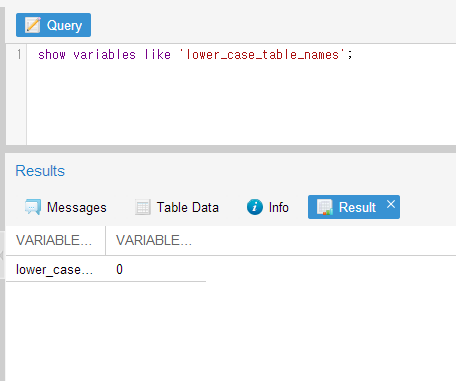
Task: Click the 'lower_case_table_names' string in query
Action: click(x=262, y=54)
